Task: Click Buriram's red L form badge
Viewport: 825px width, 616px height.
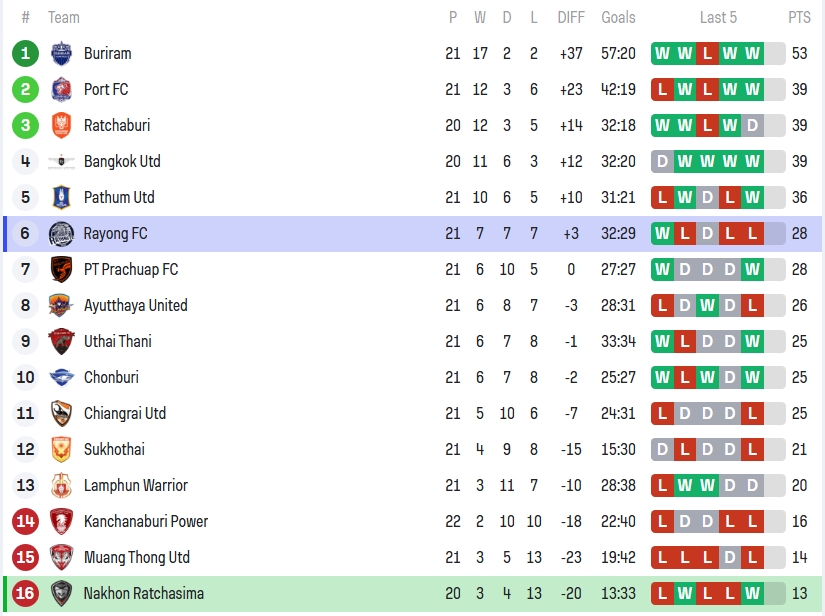Action: pos(707,53)
